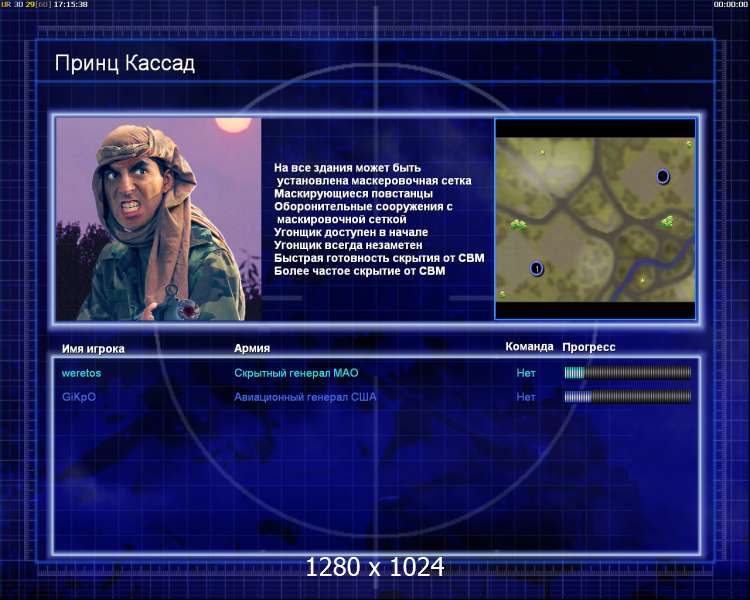This screenshot has height=600, width=750.
Task: Click the "Армия" column header
Action: [252, 348]
